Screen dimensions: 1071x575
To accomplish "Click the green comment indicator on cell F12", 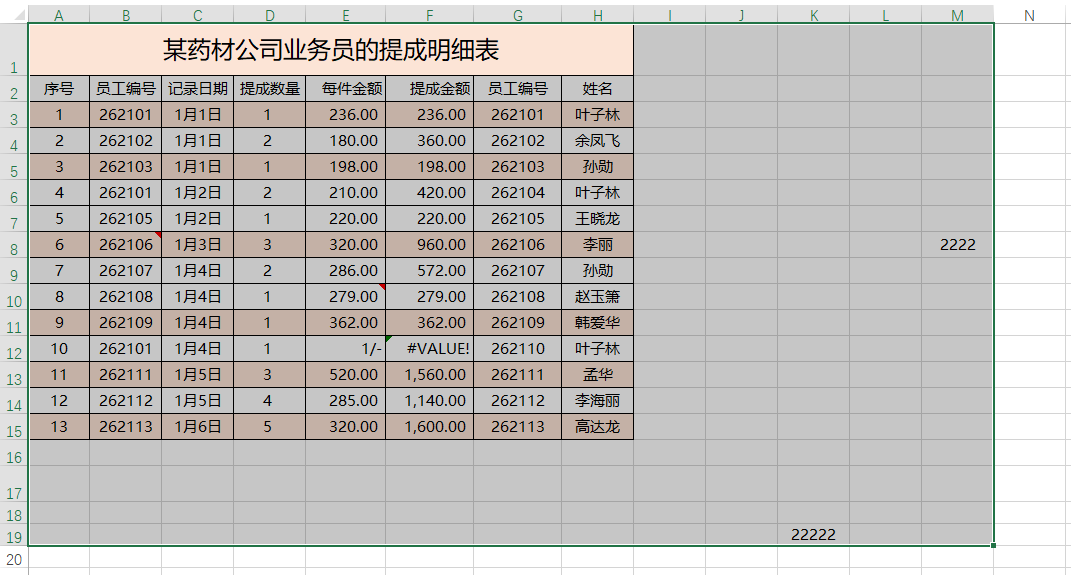I will coord(389,339).
